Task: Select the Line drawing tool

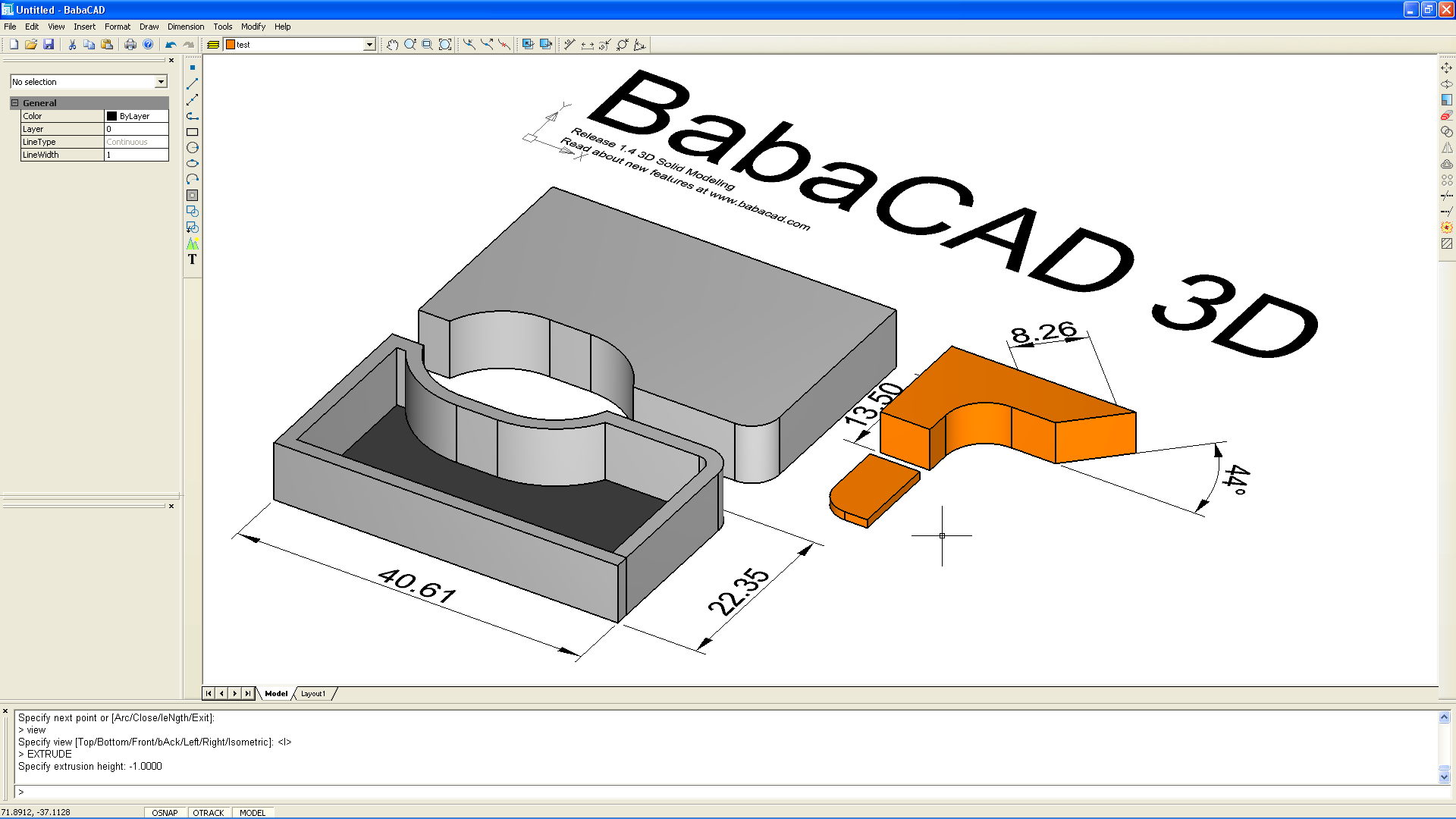Action: tap(193, 83)
